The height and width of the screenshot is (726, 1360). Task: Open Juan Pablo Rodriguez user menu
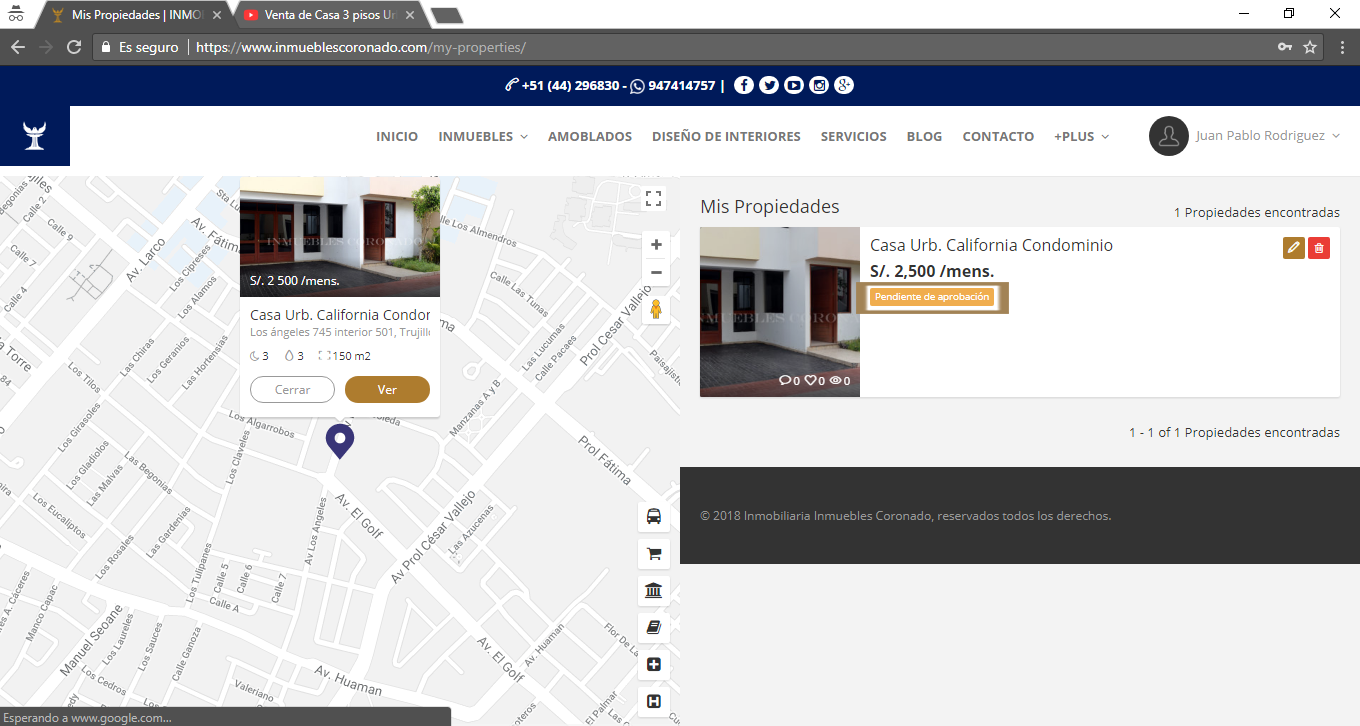(1246, 136)
